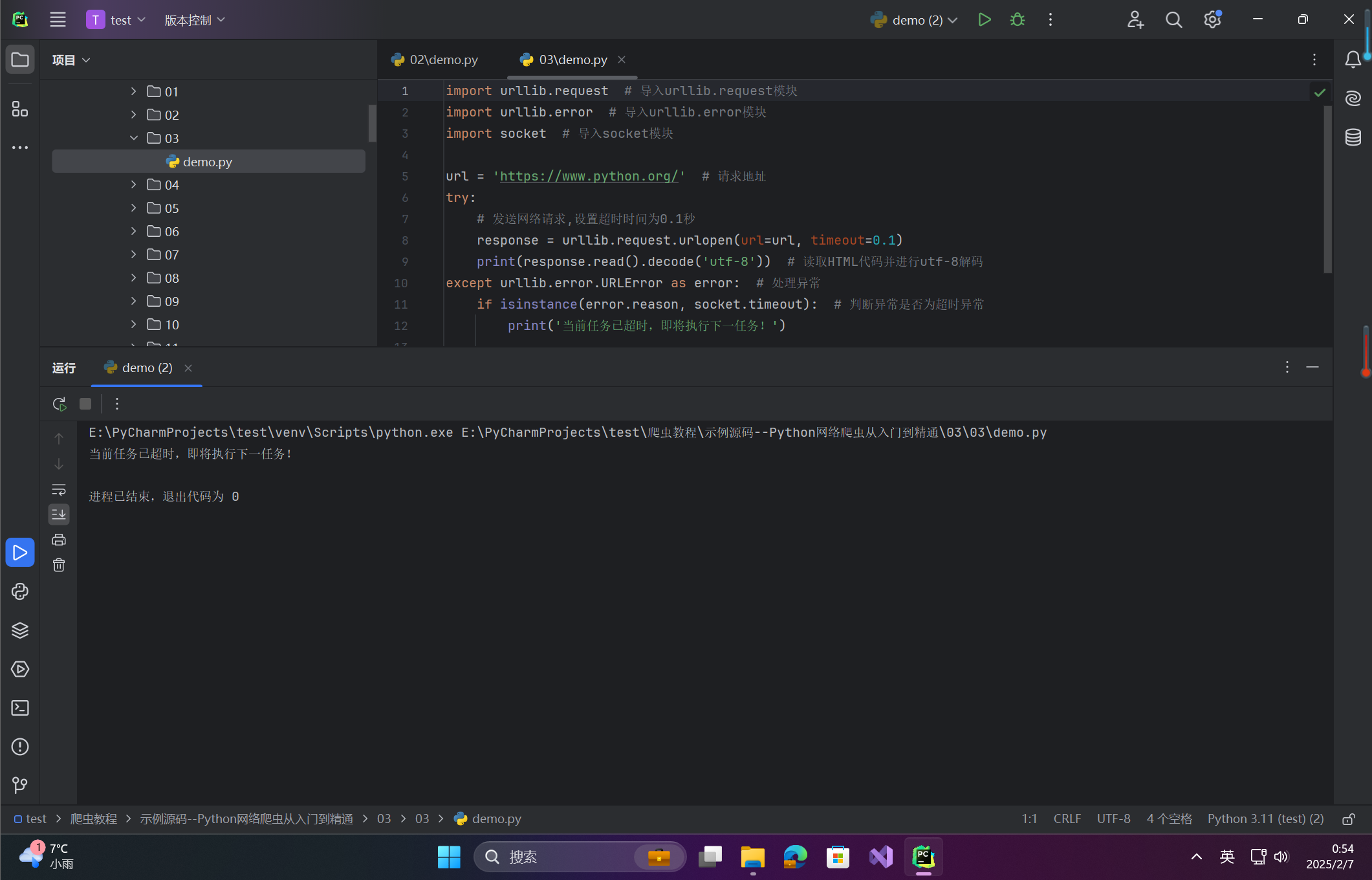
Task: Expand folder 04 in project tree
Action: tap(133, 185)
